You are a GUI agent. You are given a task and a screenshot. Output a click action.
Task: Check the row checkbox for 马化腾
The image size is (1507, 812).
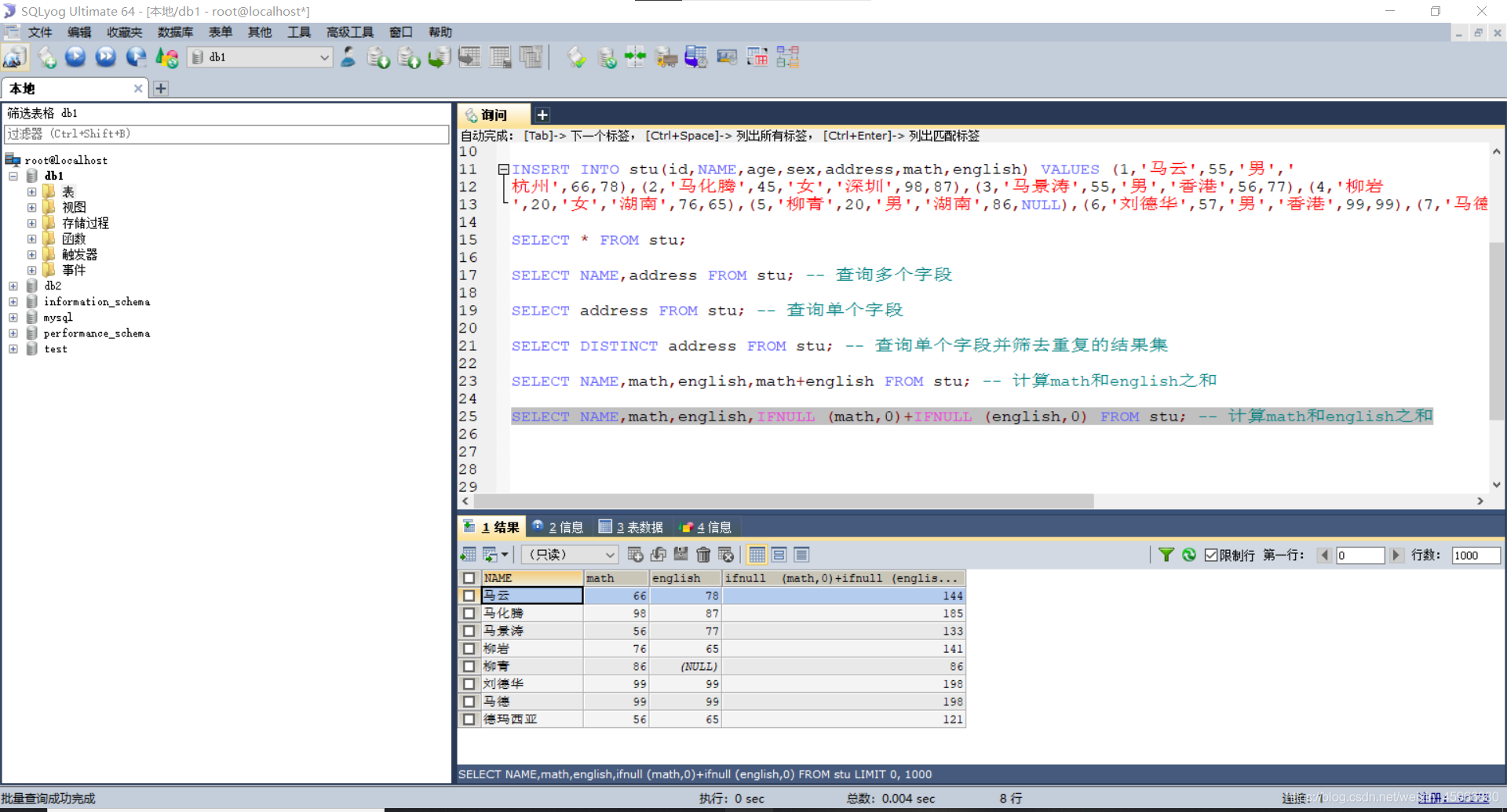[x=469, y=614]
